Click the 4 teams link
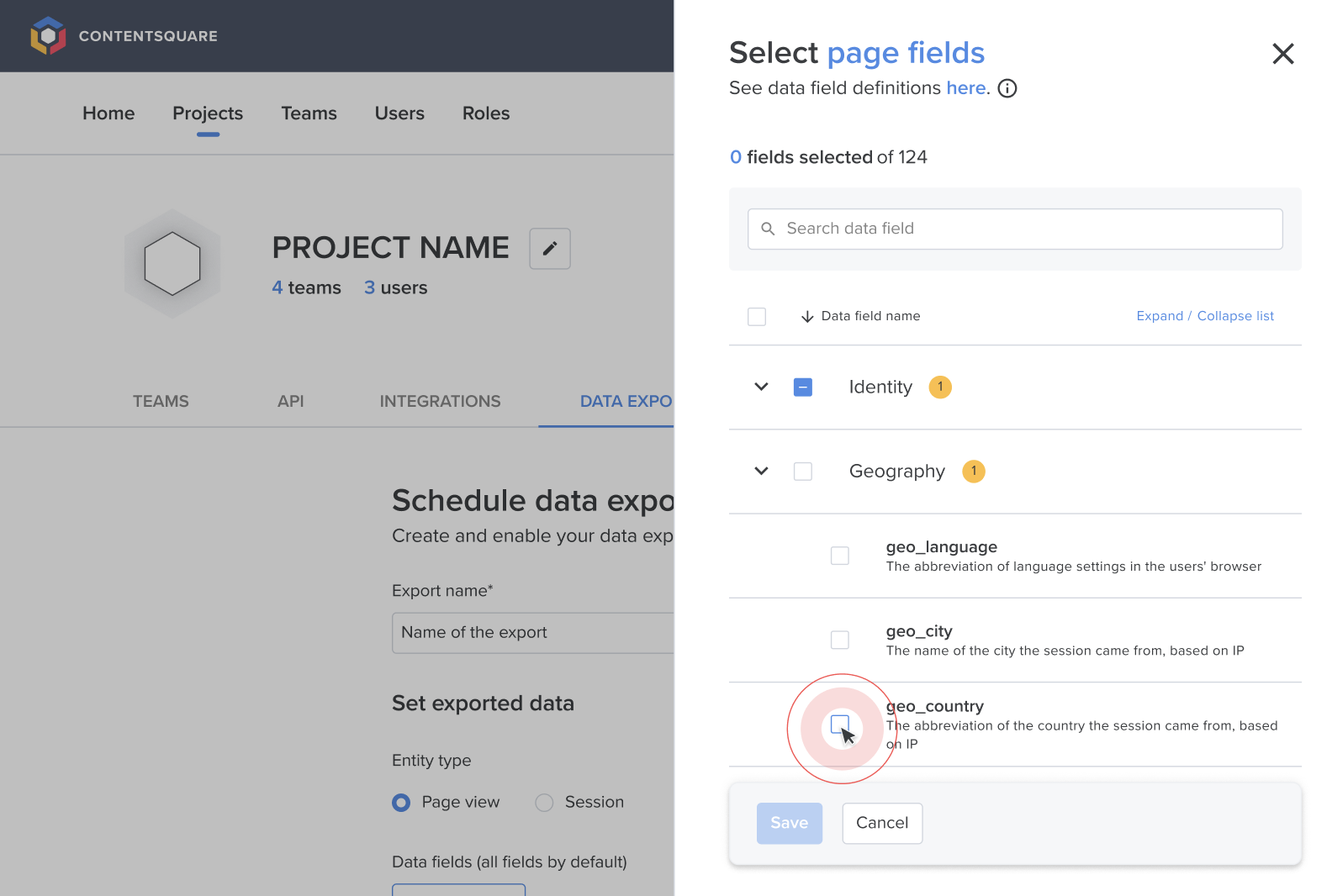1332x896 pixels. [306, 287]
